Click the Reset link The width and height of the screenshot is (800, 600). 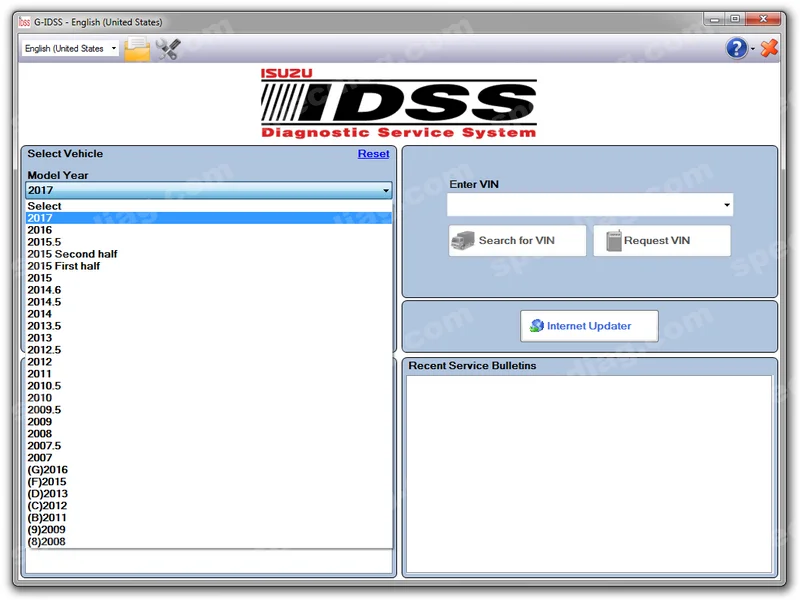(373, 154)
